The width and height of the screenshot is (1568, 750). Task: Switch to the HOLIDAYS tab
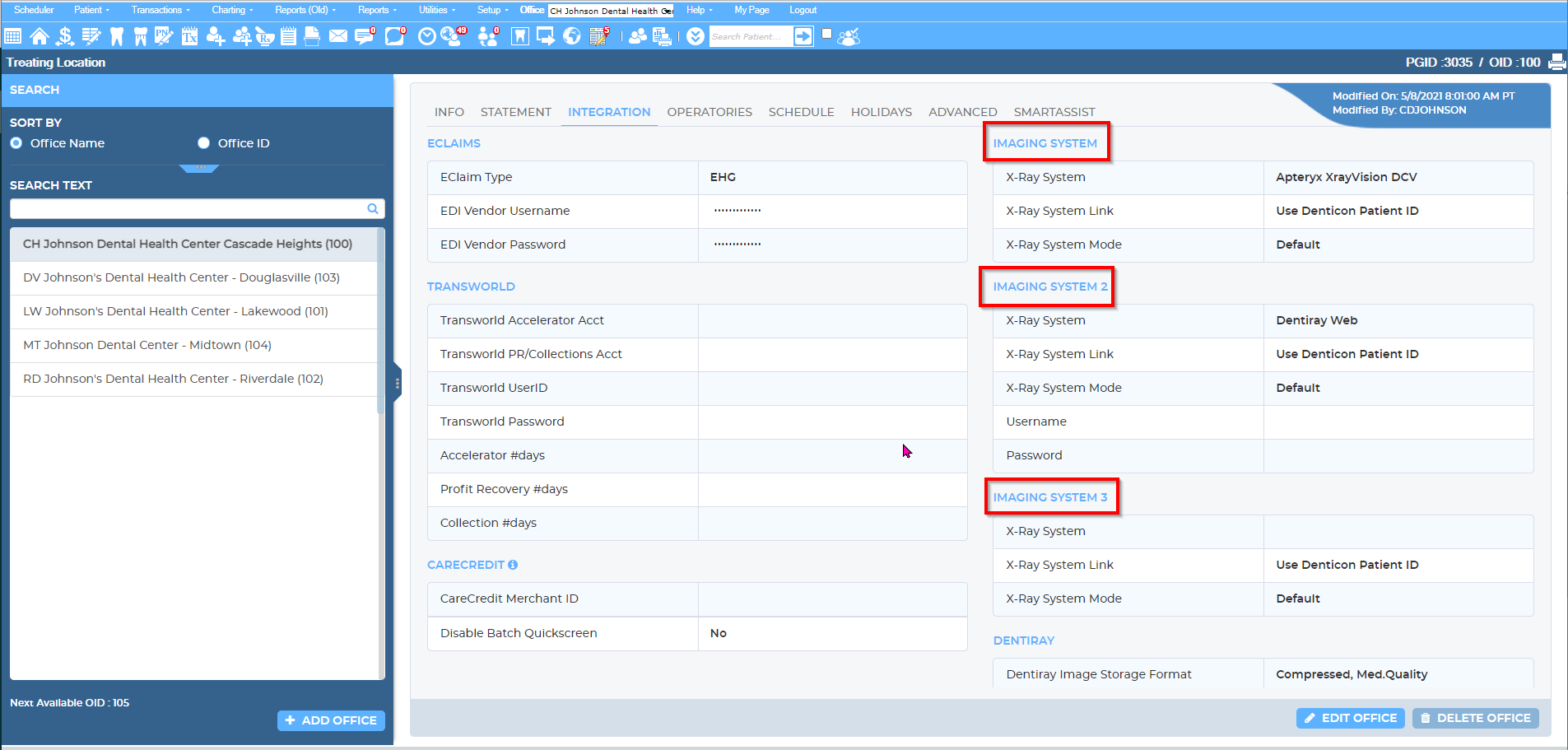pos(882,112)
